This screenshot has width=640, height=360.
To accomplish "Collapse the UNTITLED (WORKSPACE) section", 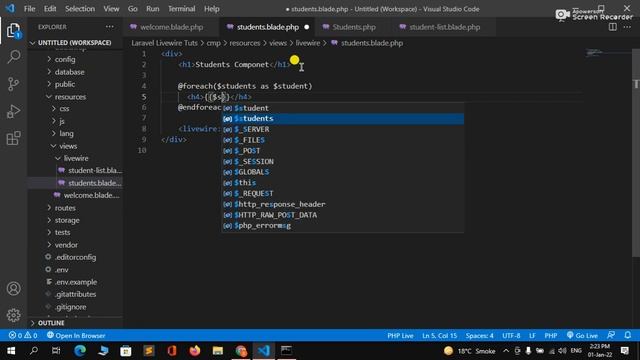I will (74, 43).
